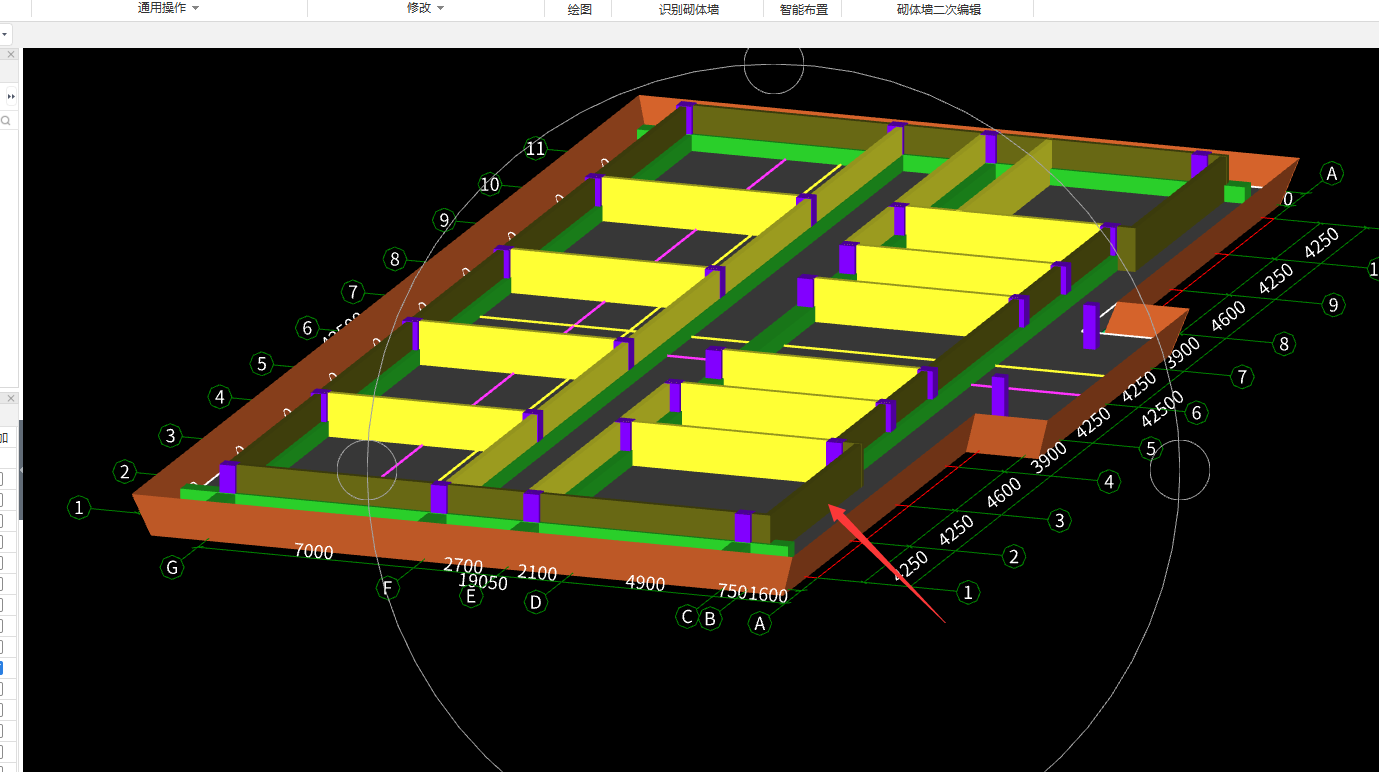Click the left-side axis bubble 9
This screenshot has height=772, width=1379.
[444, 220]
